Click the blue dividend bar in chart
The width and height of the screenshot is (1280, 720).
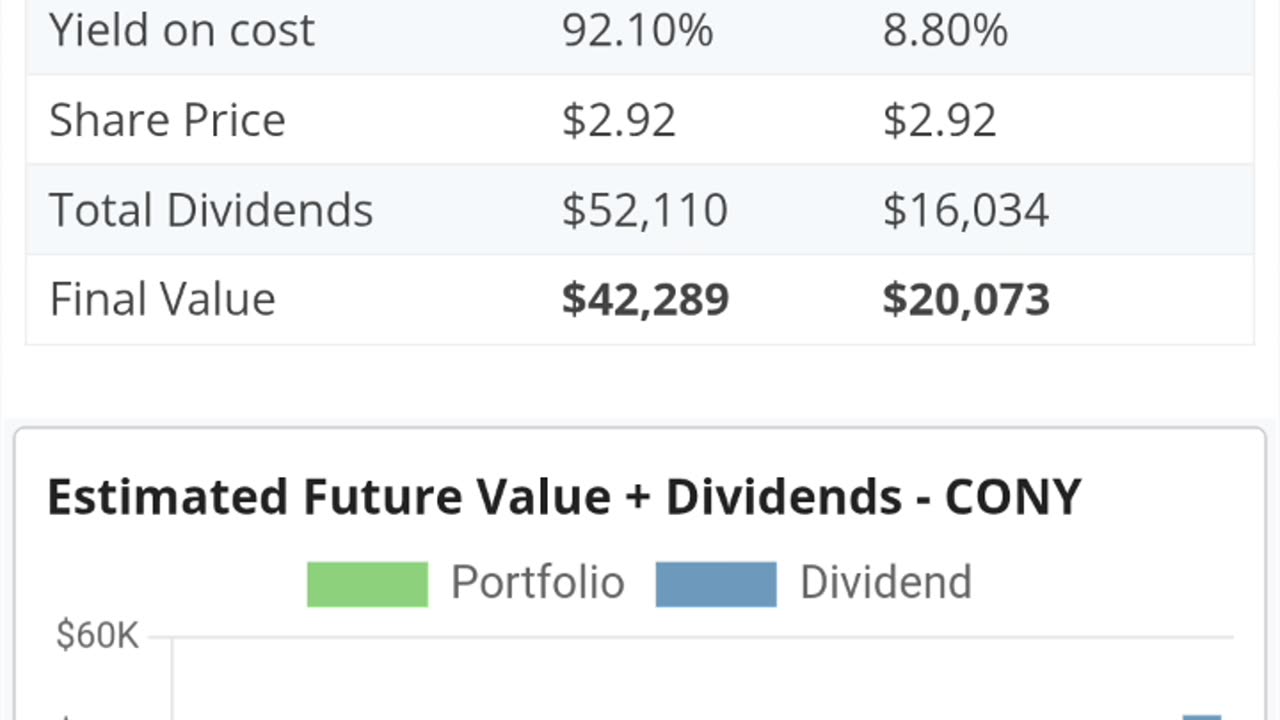(x=1202, y=717)
